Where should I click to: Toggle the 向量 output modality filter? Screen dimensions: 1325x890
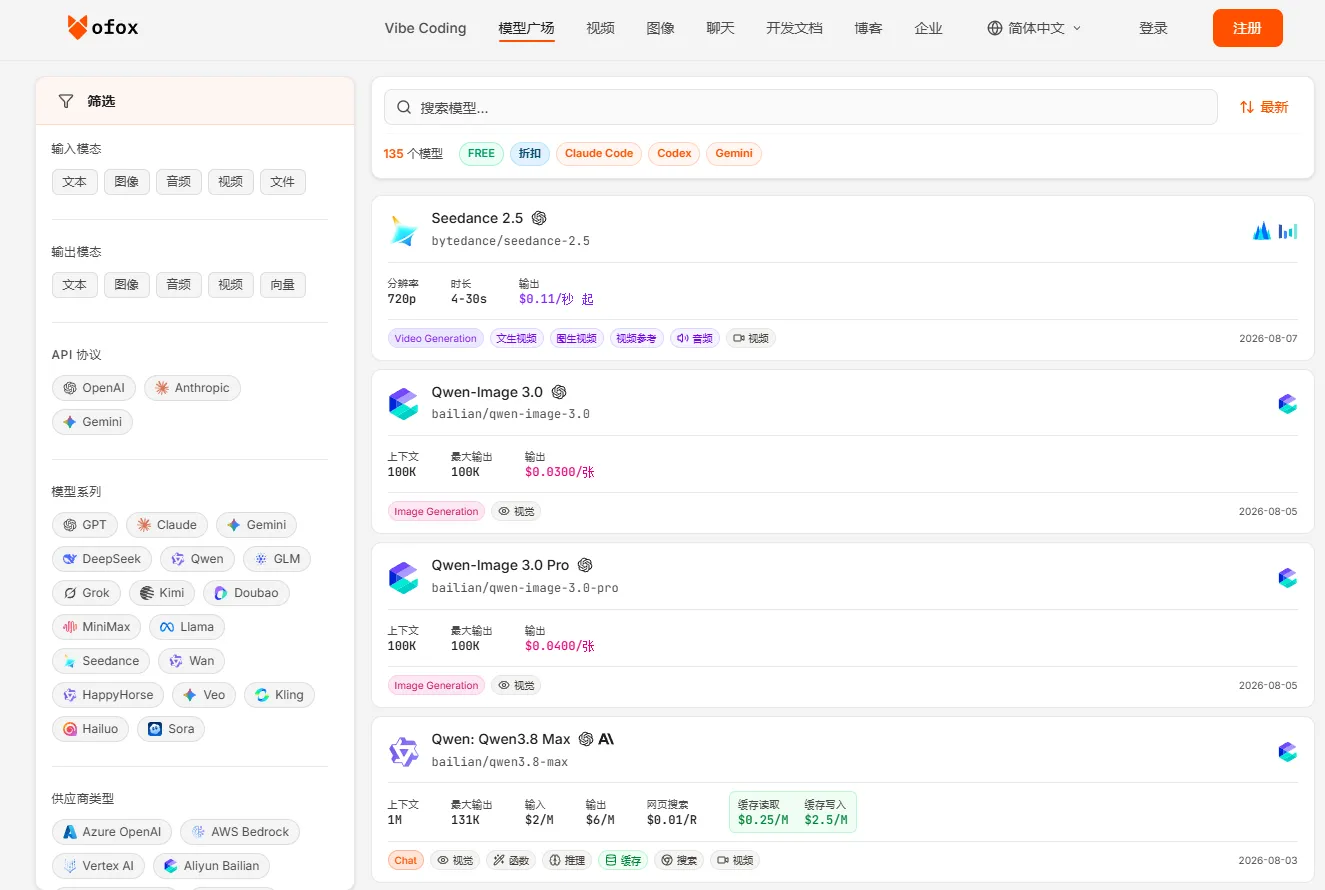[283, 285]
